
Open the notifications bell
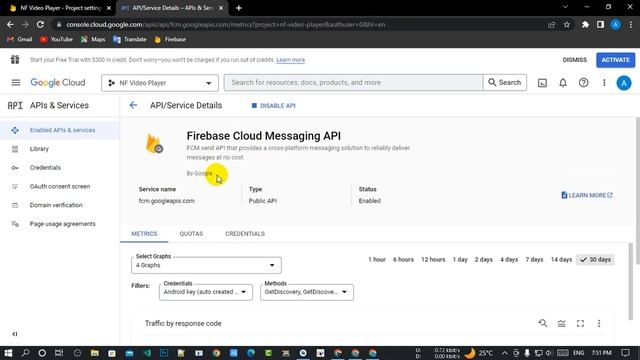click(x=563, y=83)
